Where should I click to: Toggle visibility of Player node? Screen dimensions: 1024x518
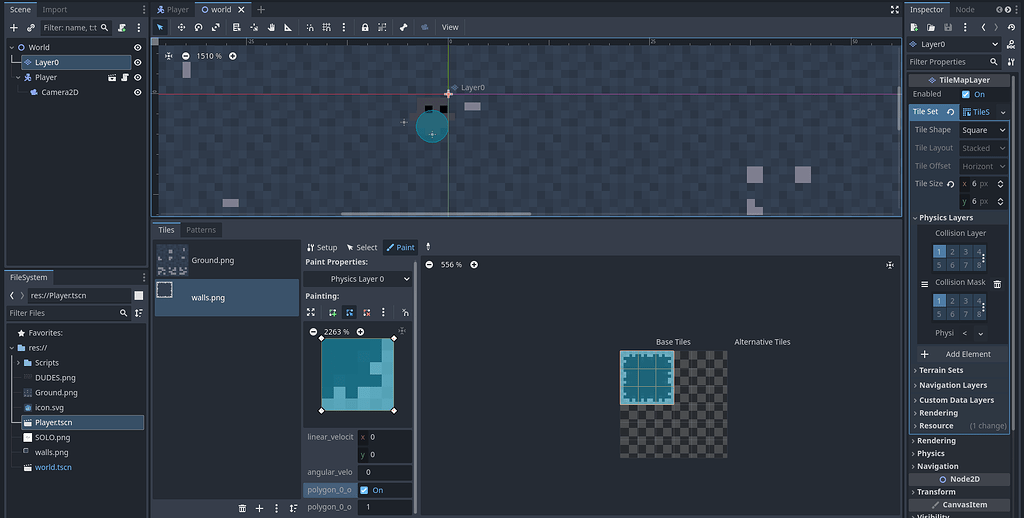point(138,78)
